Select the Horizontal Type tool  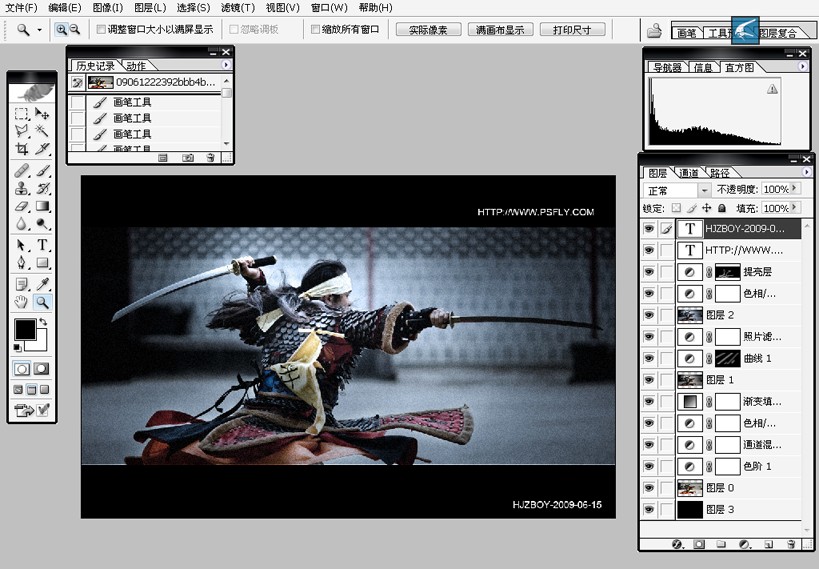coord(42,245)
